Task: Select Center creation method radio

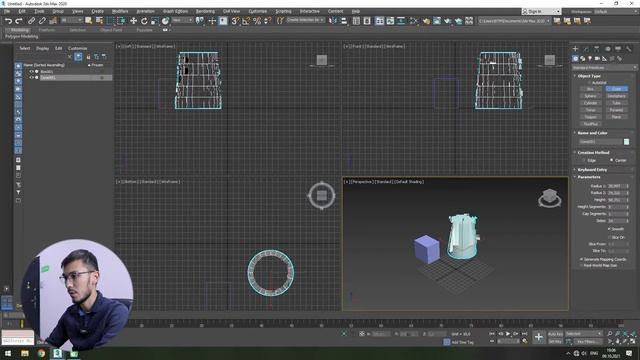Action: 611,160
